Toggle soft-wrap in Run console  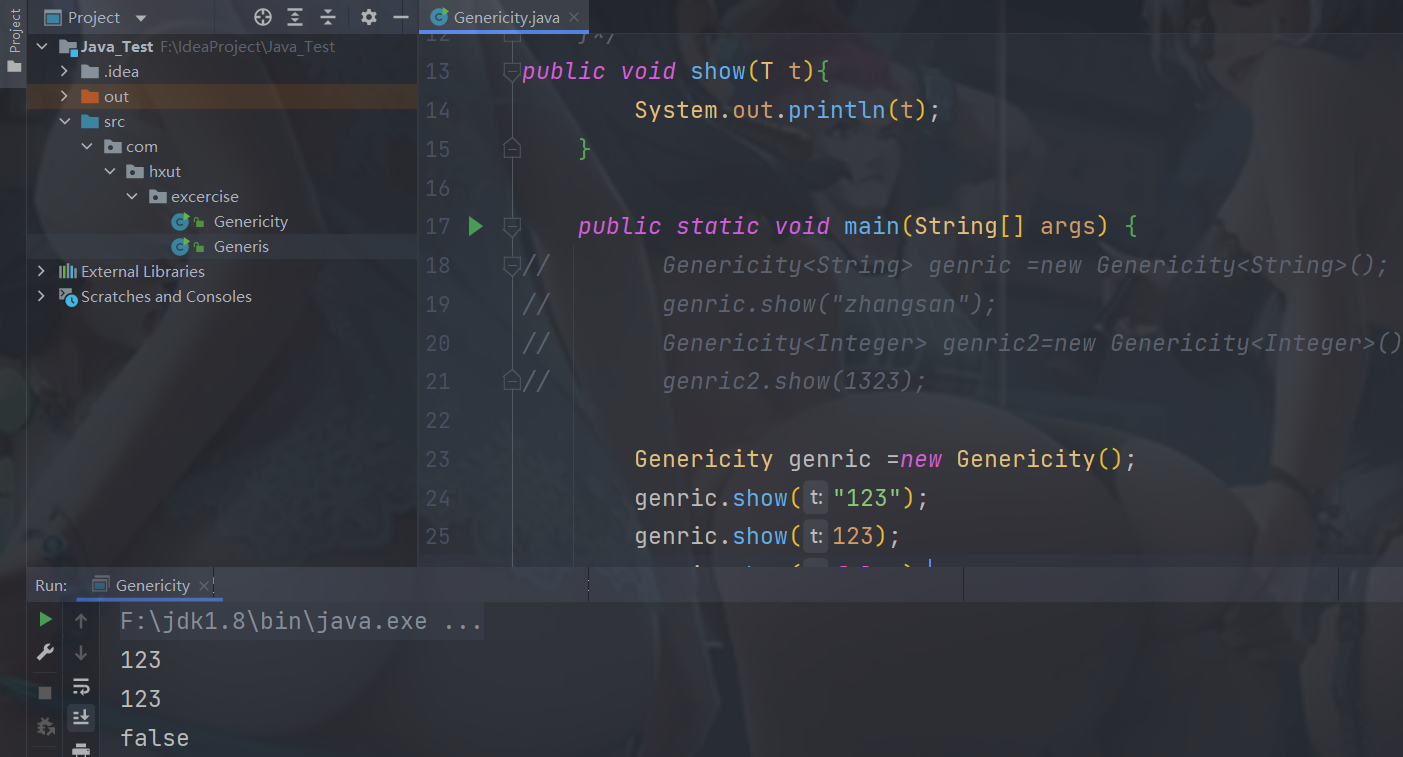[x=81, y=686]
